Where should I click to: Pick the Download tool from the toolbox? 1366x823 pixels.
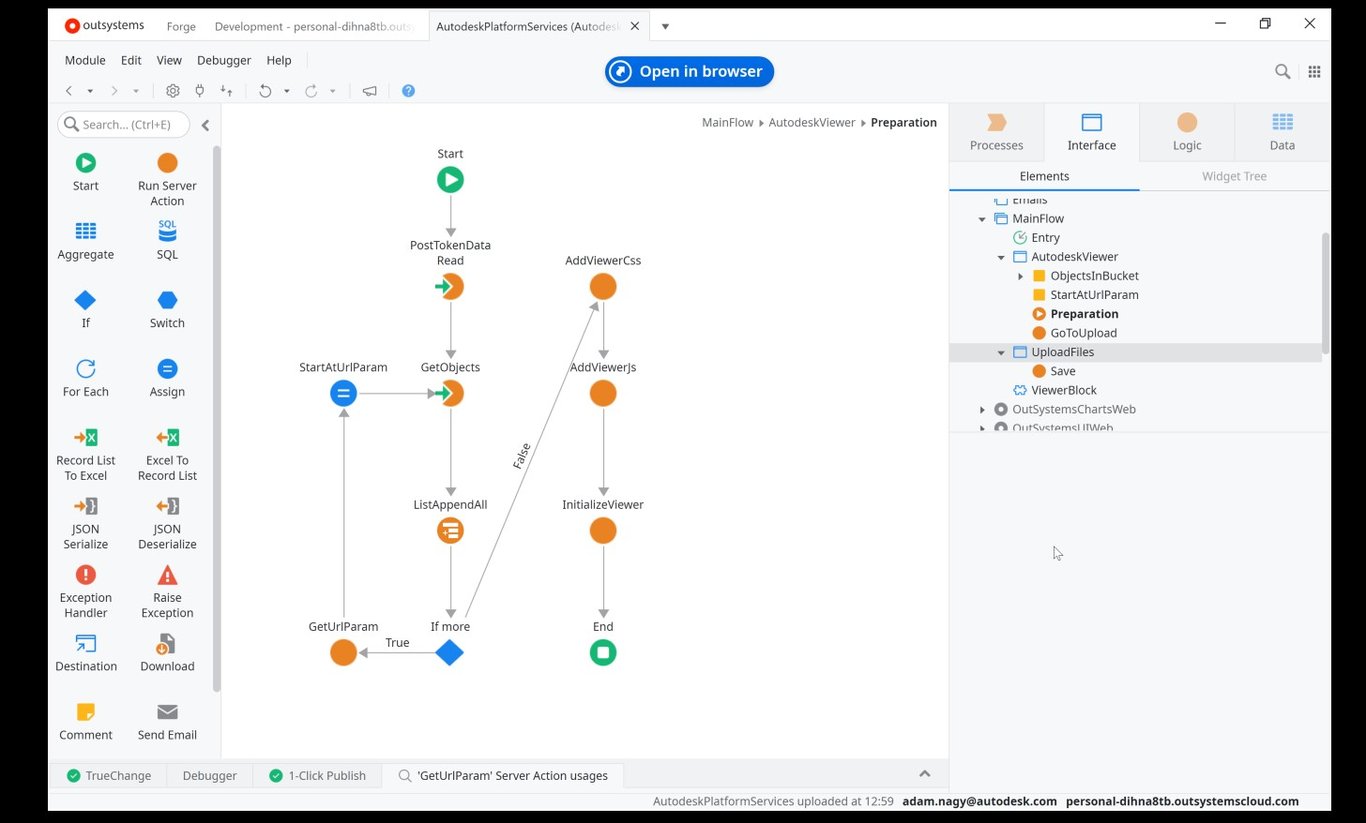point(166,652)
